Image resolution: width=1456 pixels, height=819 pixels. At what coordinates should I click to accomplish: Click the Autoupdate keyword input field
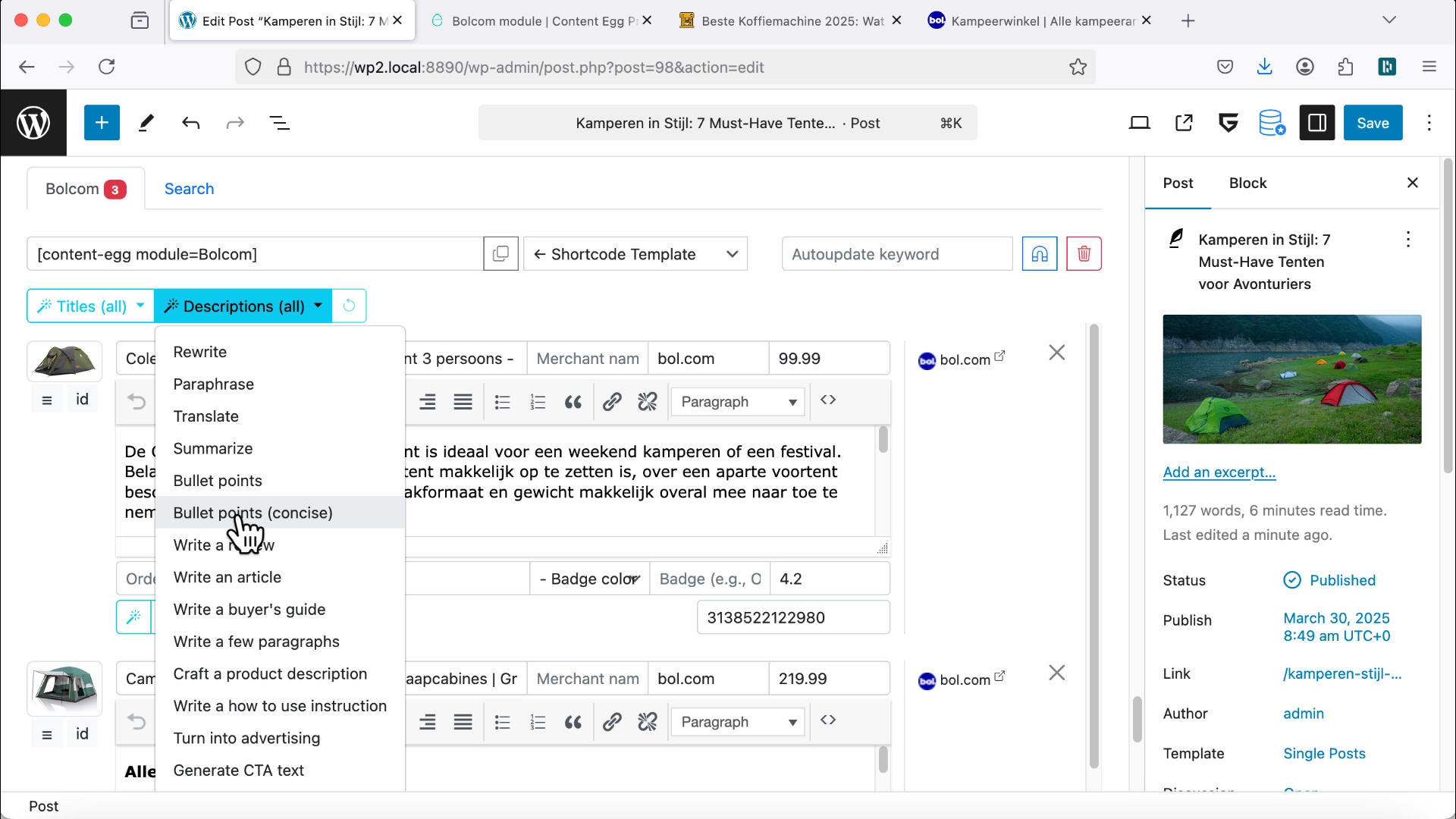pos(896,254)
